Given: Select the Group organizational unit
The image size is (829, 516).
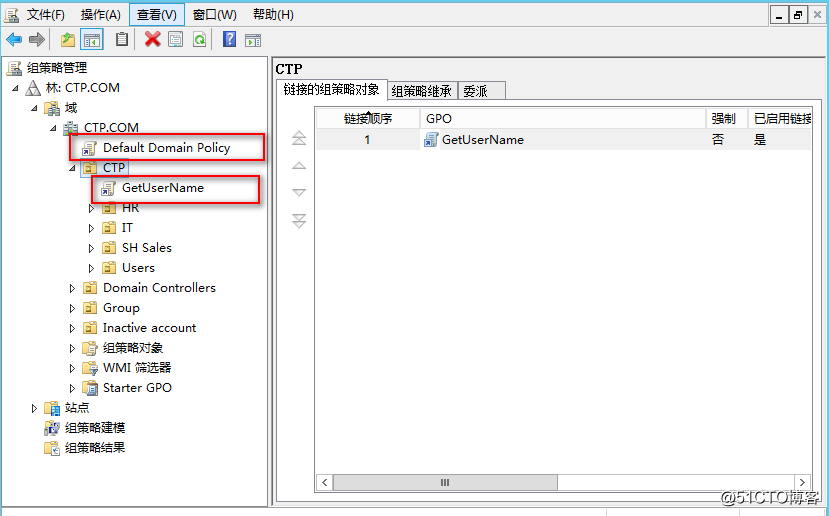Looking at the screenshot, I should [x=121, y=308].
